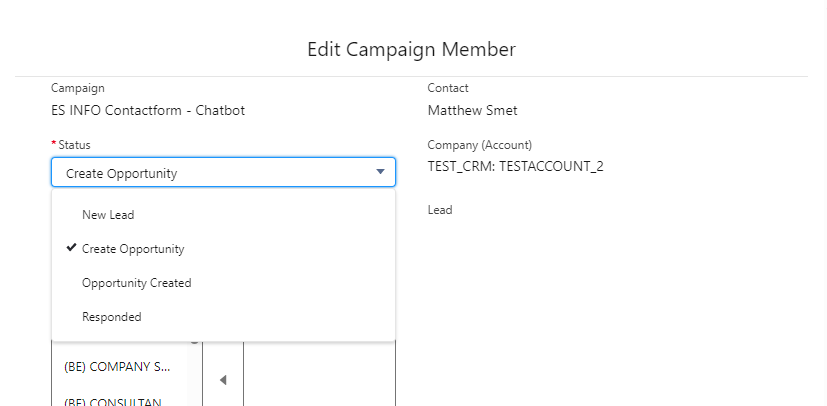Click the Status dropdown arrow

[x=380, y=173]
